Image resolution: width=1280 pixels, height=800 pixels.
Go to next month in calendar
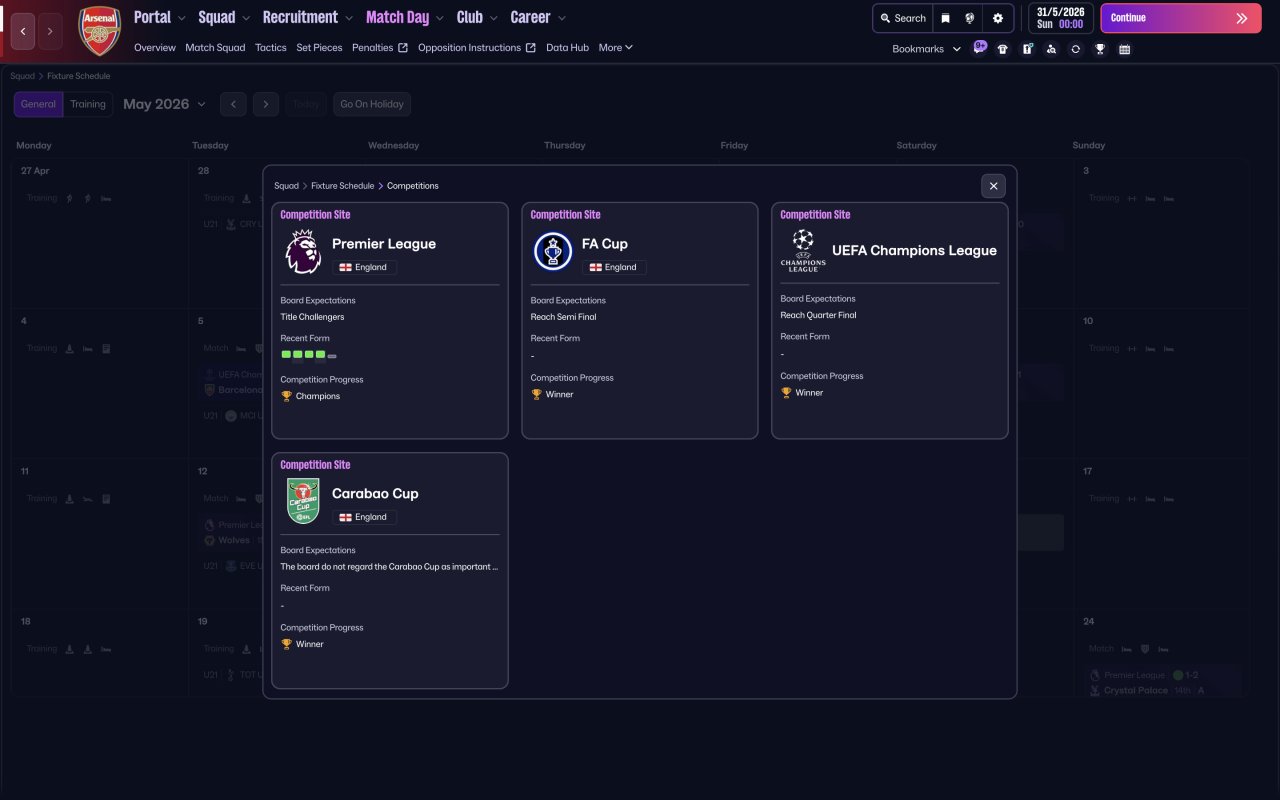(x=265, y=104)
